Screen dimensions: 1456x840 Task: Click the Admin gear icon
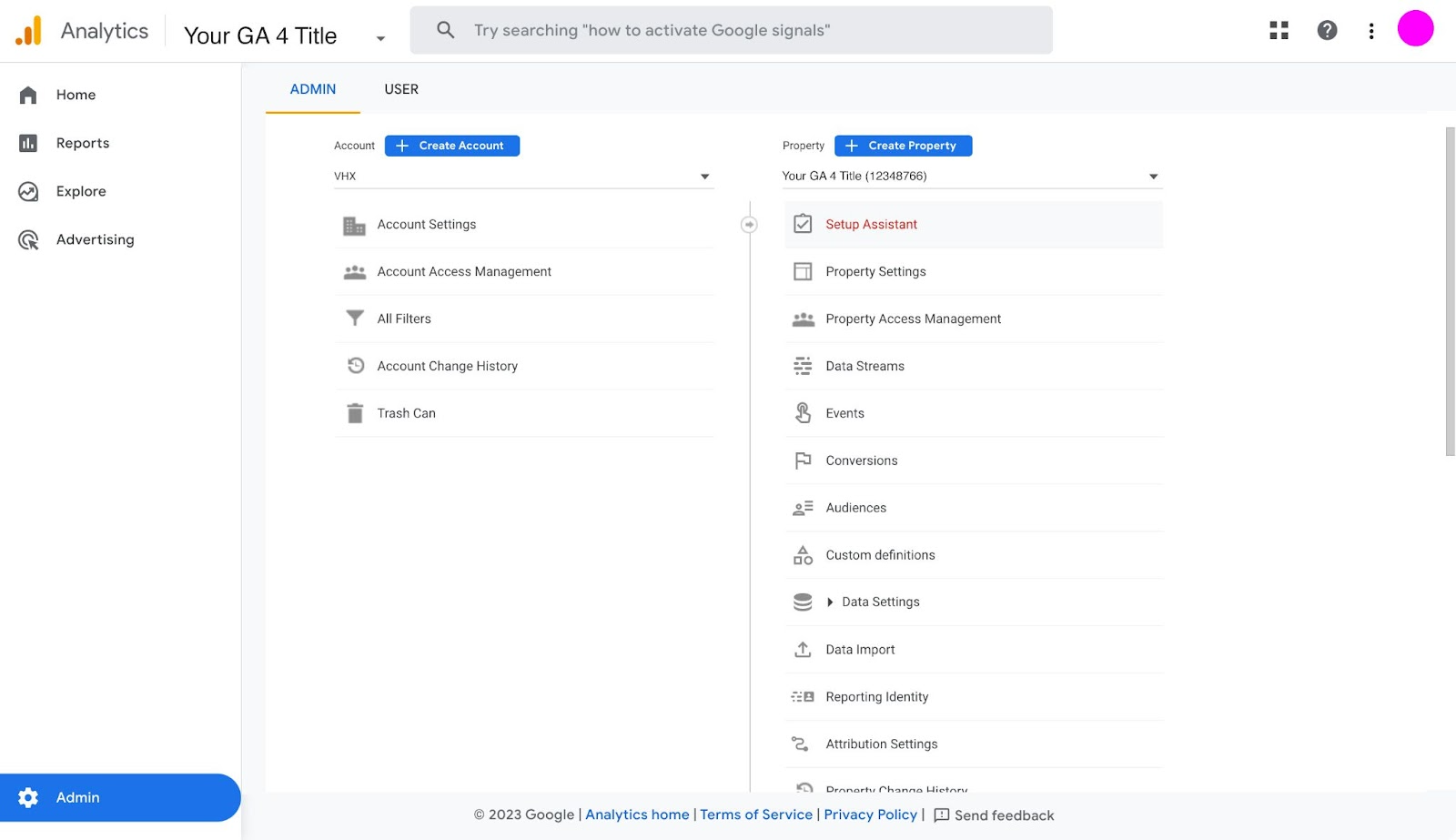click(28, 797)
